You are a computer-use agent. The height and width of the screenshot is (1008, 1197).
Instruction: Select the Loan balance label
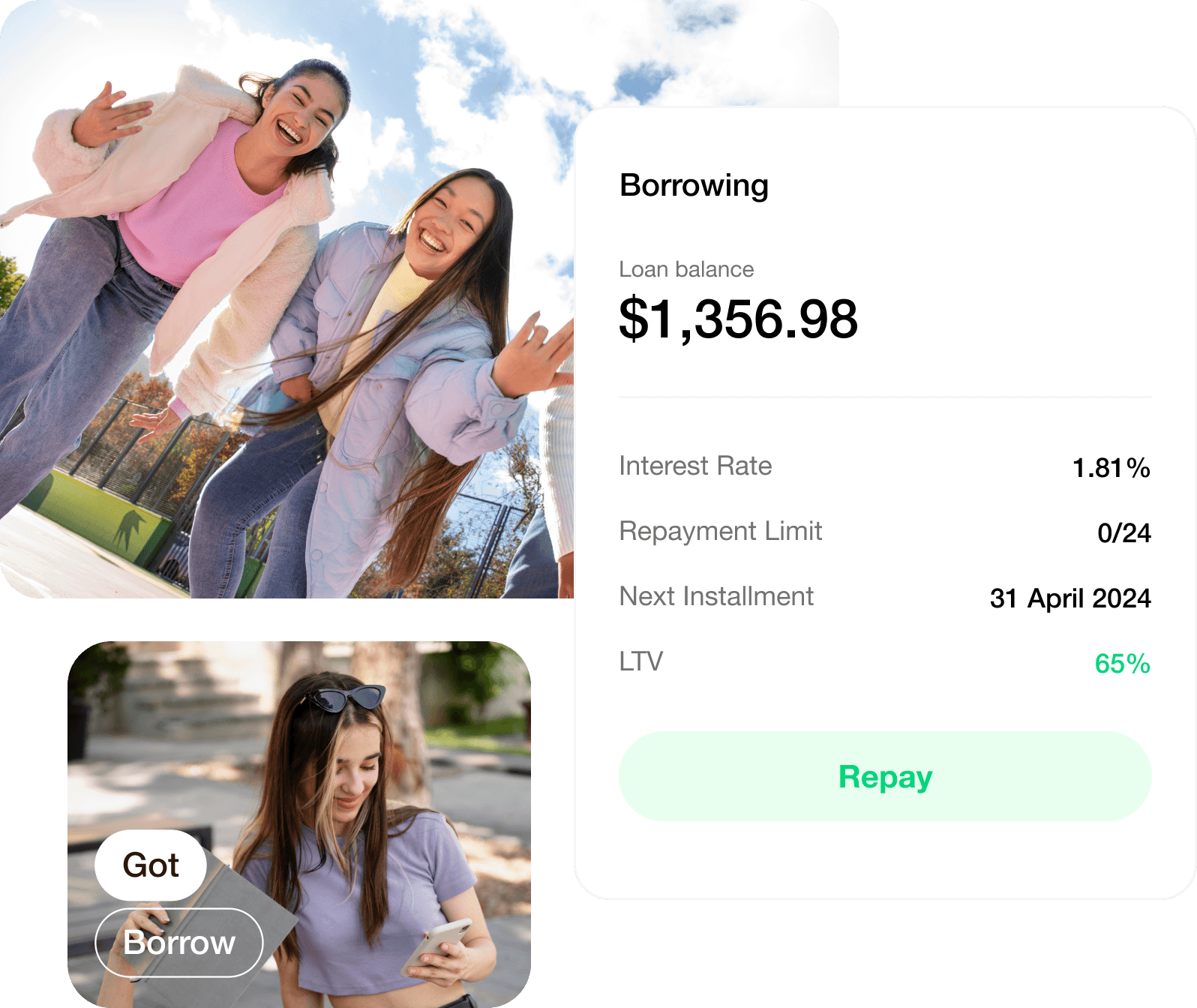point(686,269)
